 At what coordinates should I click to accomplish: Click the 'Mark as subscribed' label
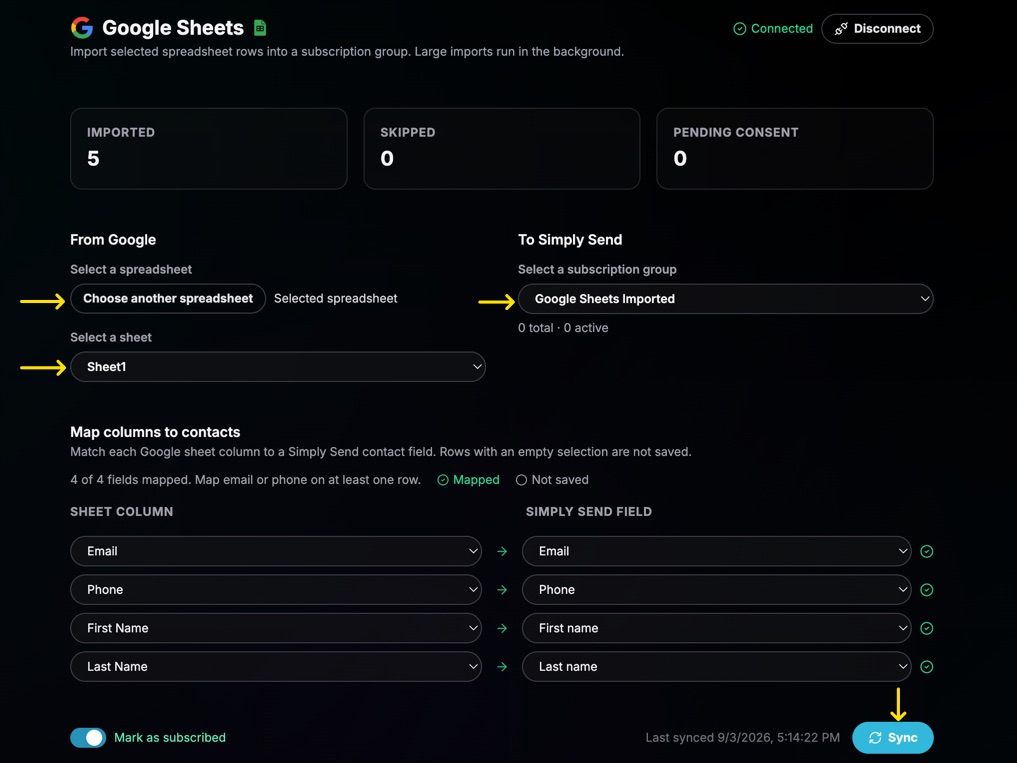[x=170, y=738]
